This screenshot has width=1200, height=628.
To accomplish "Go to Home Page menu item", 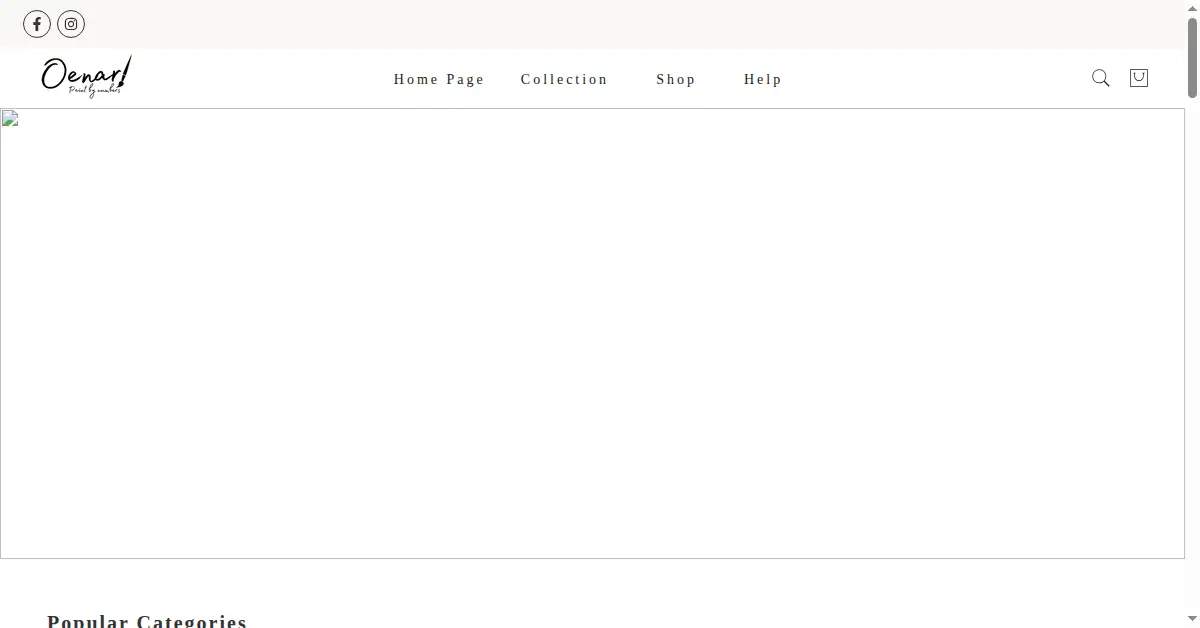I will pos(439,79).
